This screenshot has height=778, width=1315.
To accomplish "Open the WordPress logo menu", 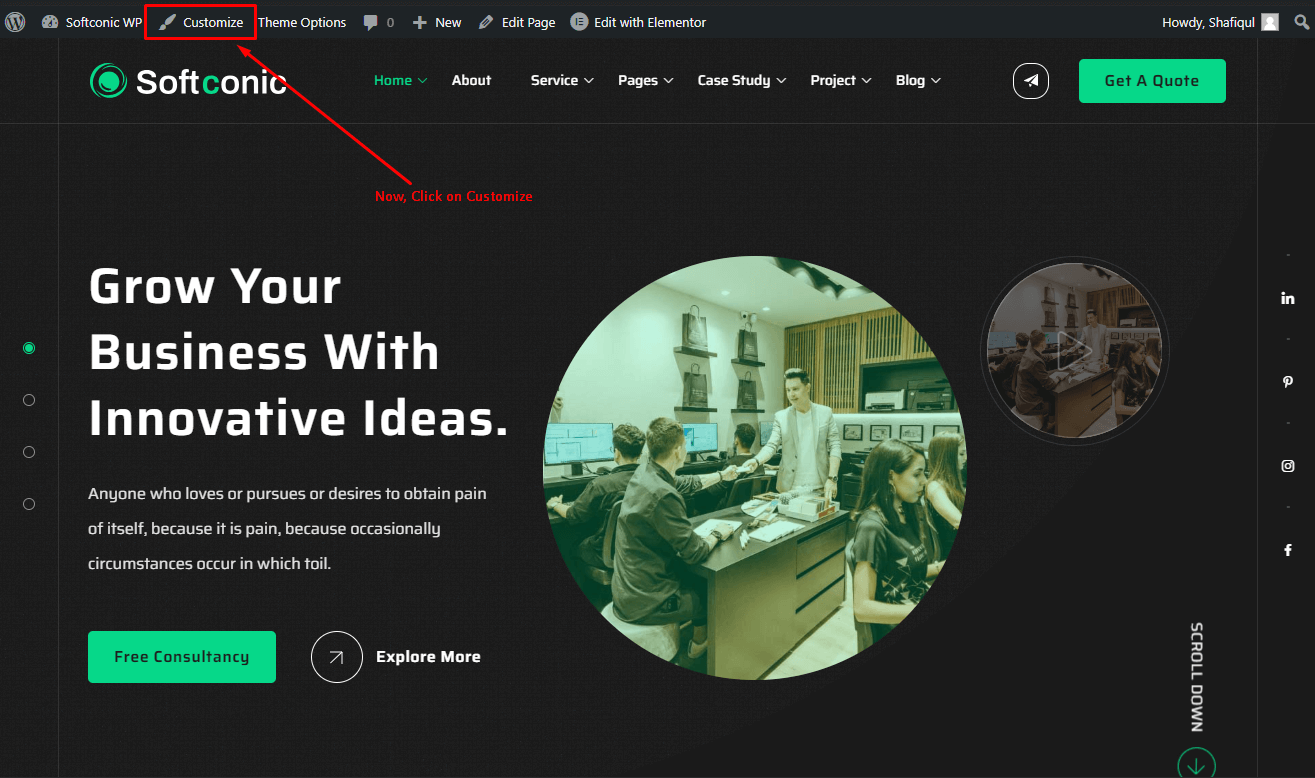I will 15,22.
